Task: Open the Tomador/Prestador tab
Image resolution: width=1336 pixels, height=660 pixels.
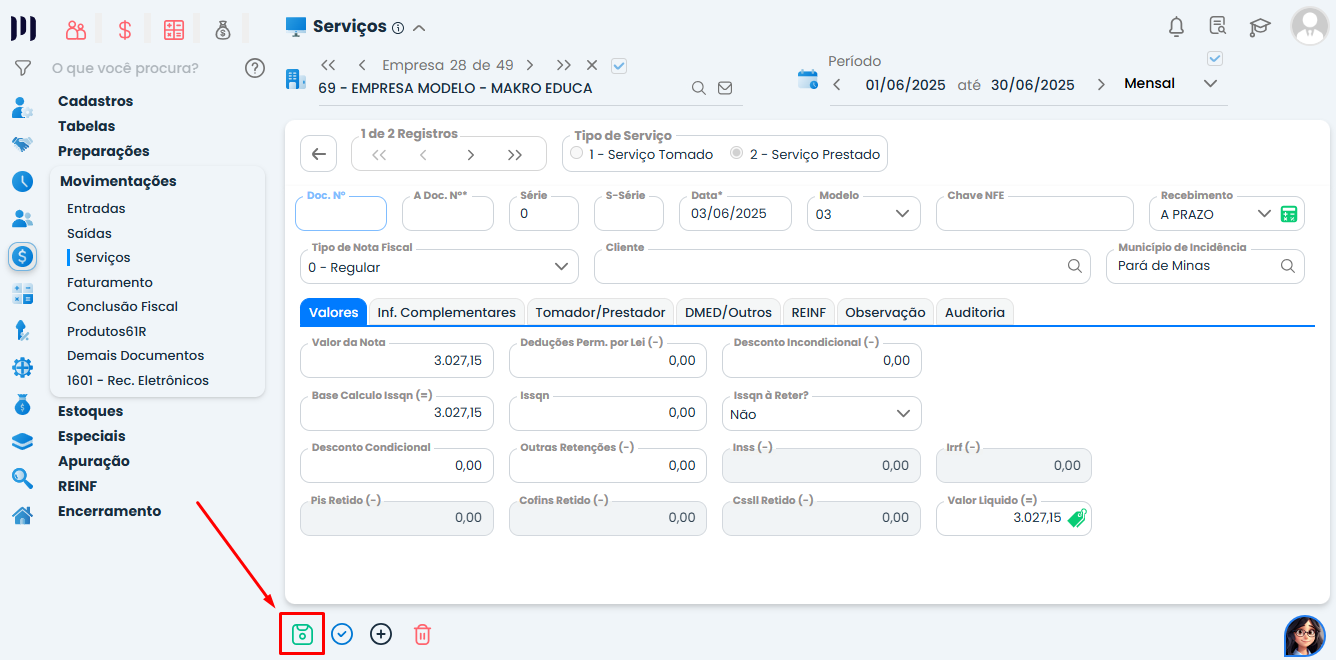Action: pos(600,312)
